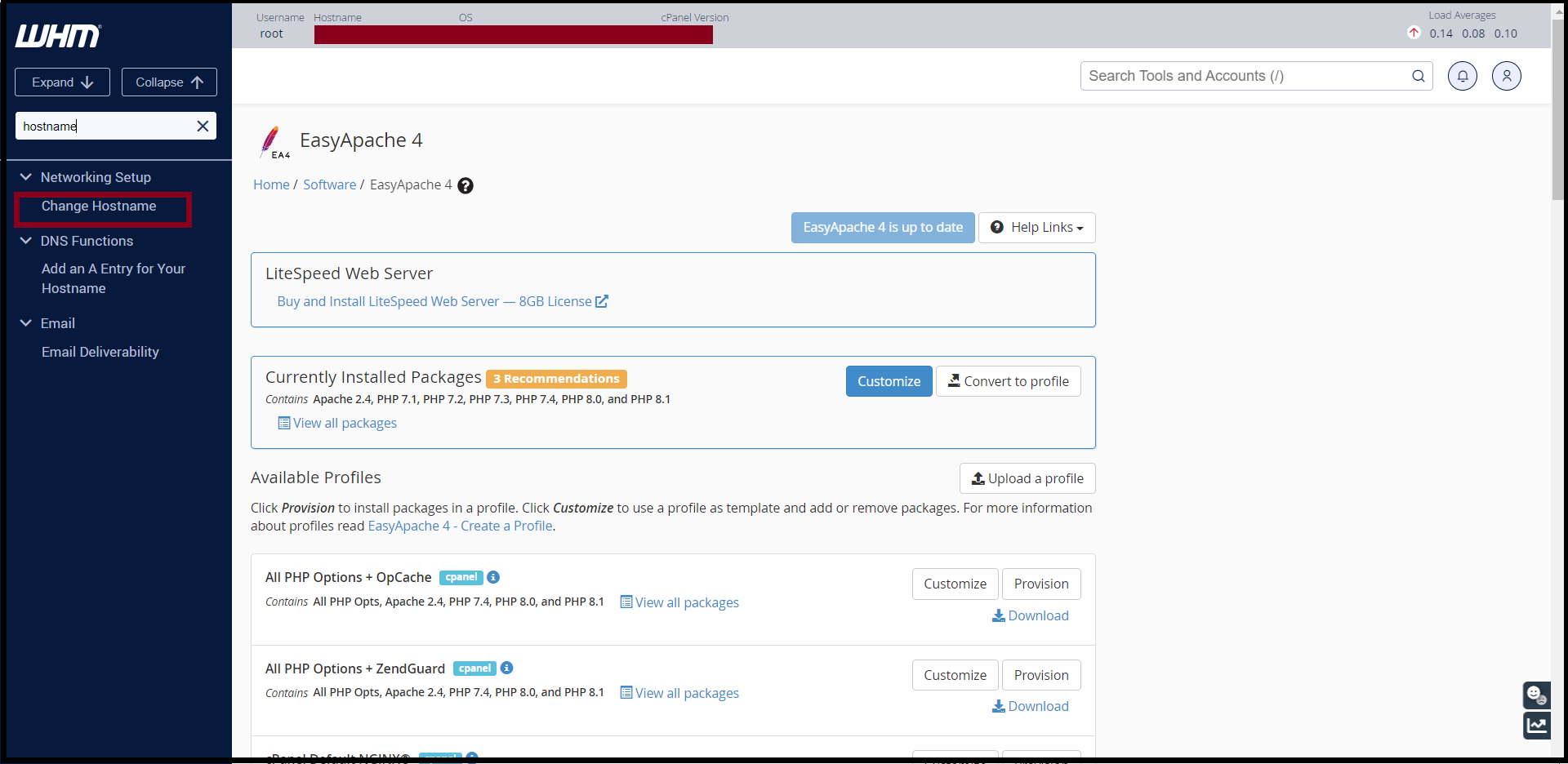View all packages for ZendGuard profile
The width and height of the screenshot is (1568, 764).
tap(679, 693)
